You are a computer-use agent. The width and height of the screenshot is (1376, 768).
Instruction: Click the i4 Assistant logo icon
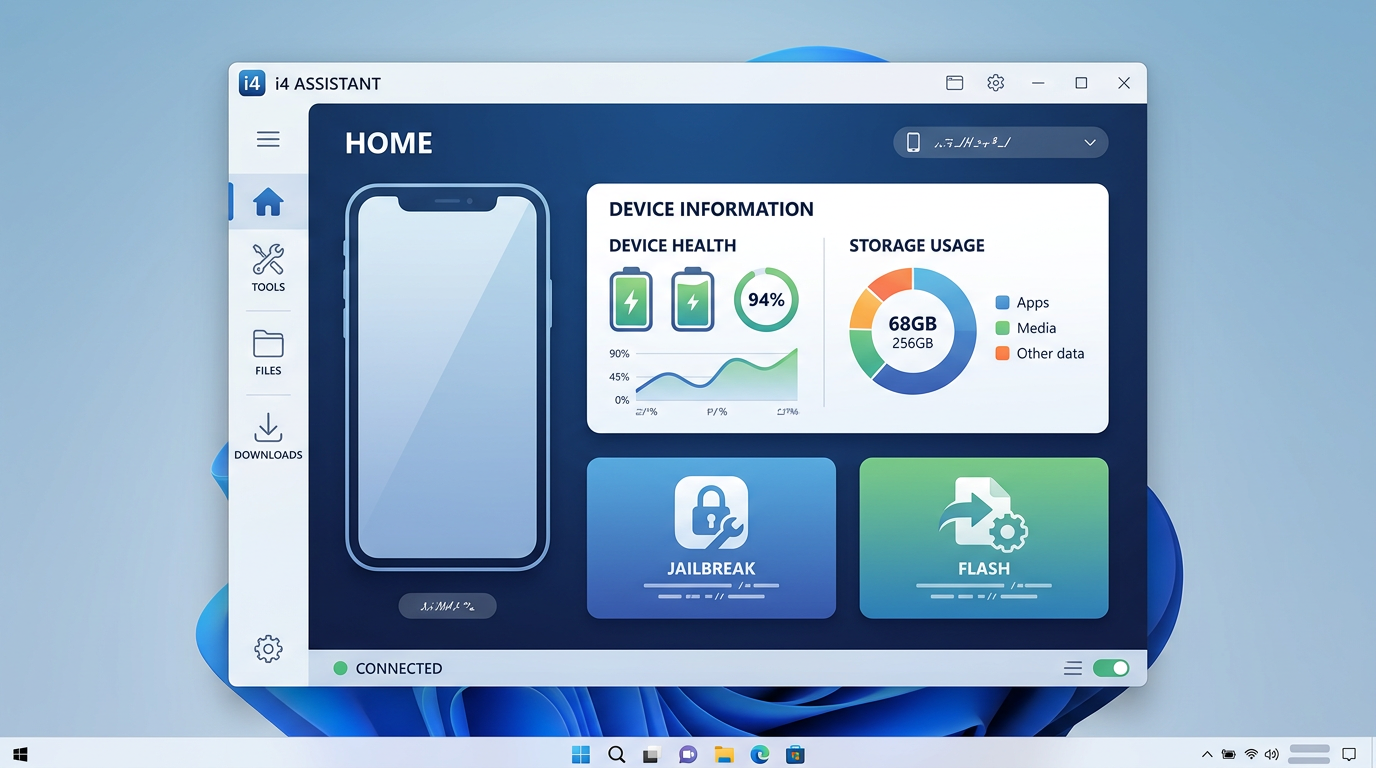click(252, 83)
